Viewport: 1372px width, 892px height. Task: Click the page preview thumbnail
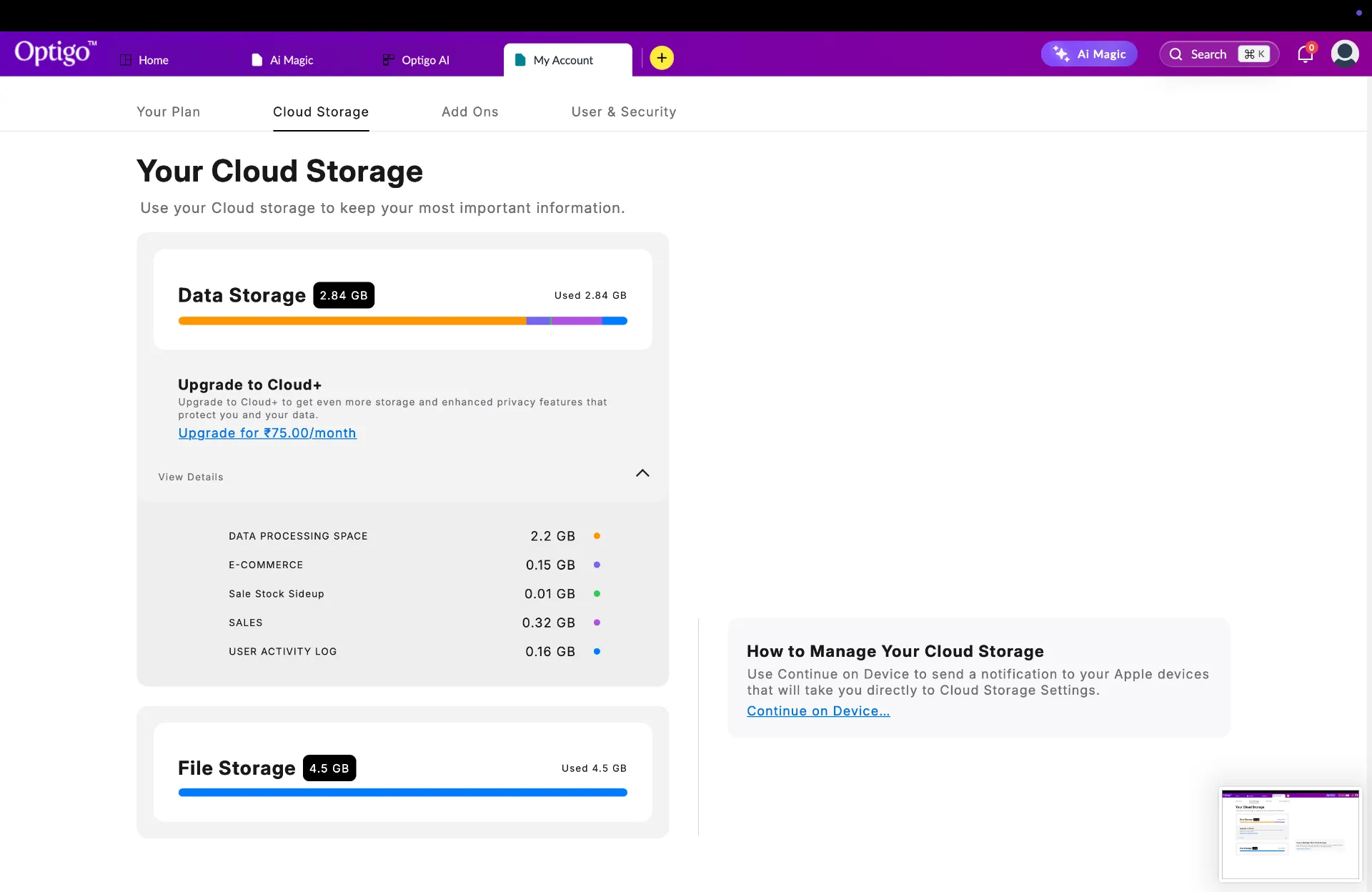(x=1290, y=834)
